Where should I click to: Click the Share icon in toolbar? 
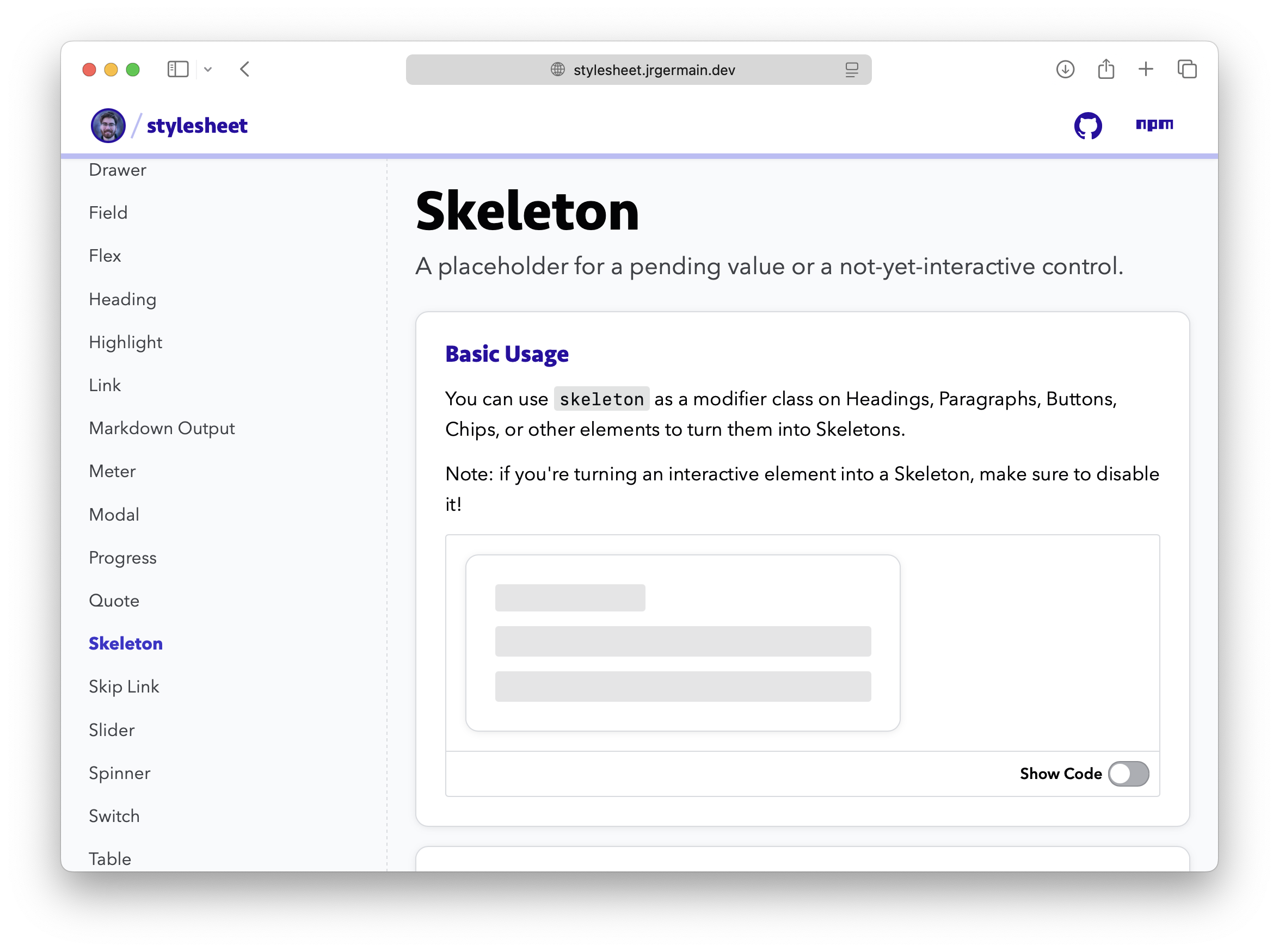tap(1105, 69)
